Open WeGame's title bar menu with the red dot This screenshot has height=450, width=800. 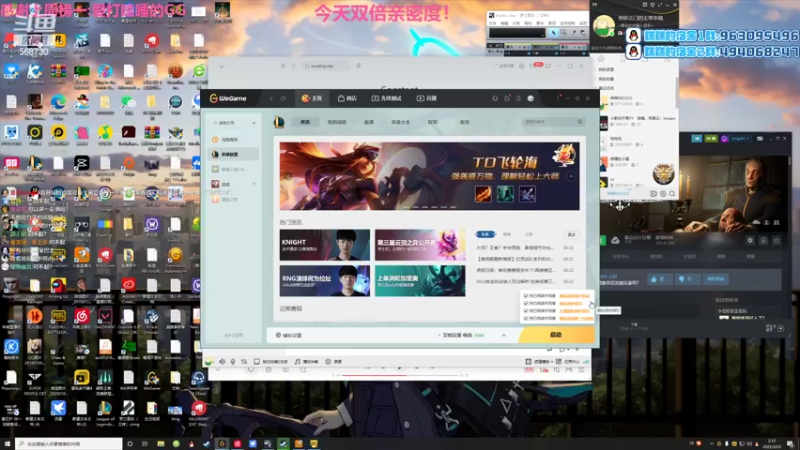tap(559, 98)
